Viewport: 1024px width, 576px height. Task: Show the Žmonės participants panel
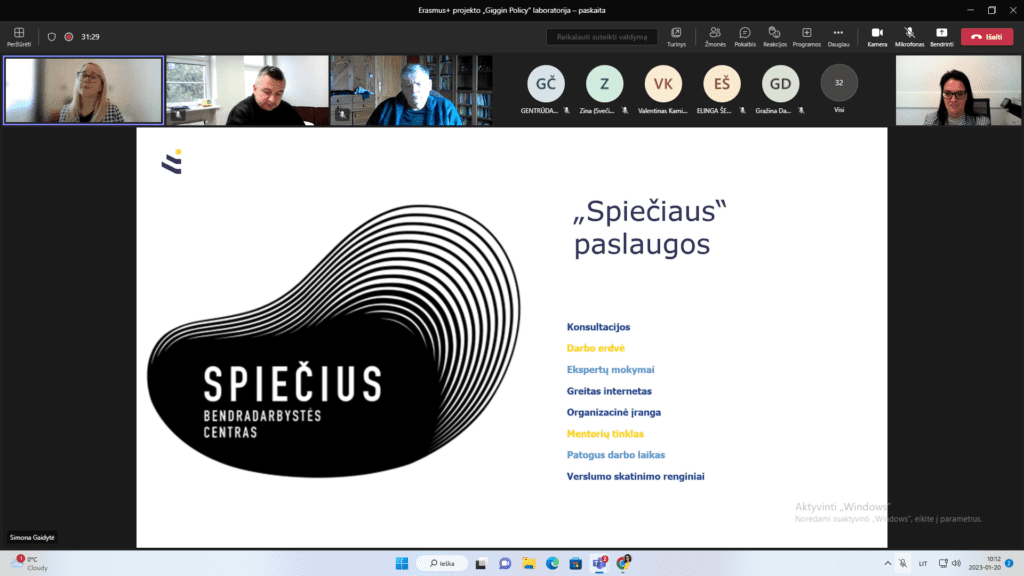[x=715, y=37]
